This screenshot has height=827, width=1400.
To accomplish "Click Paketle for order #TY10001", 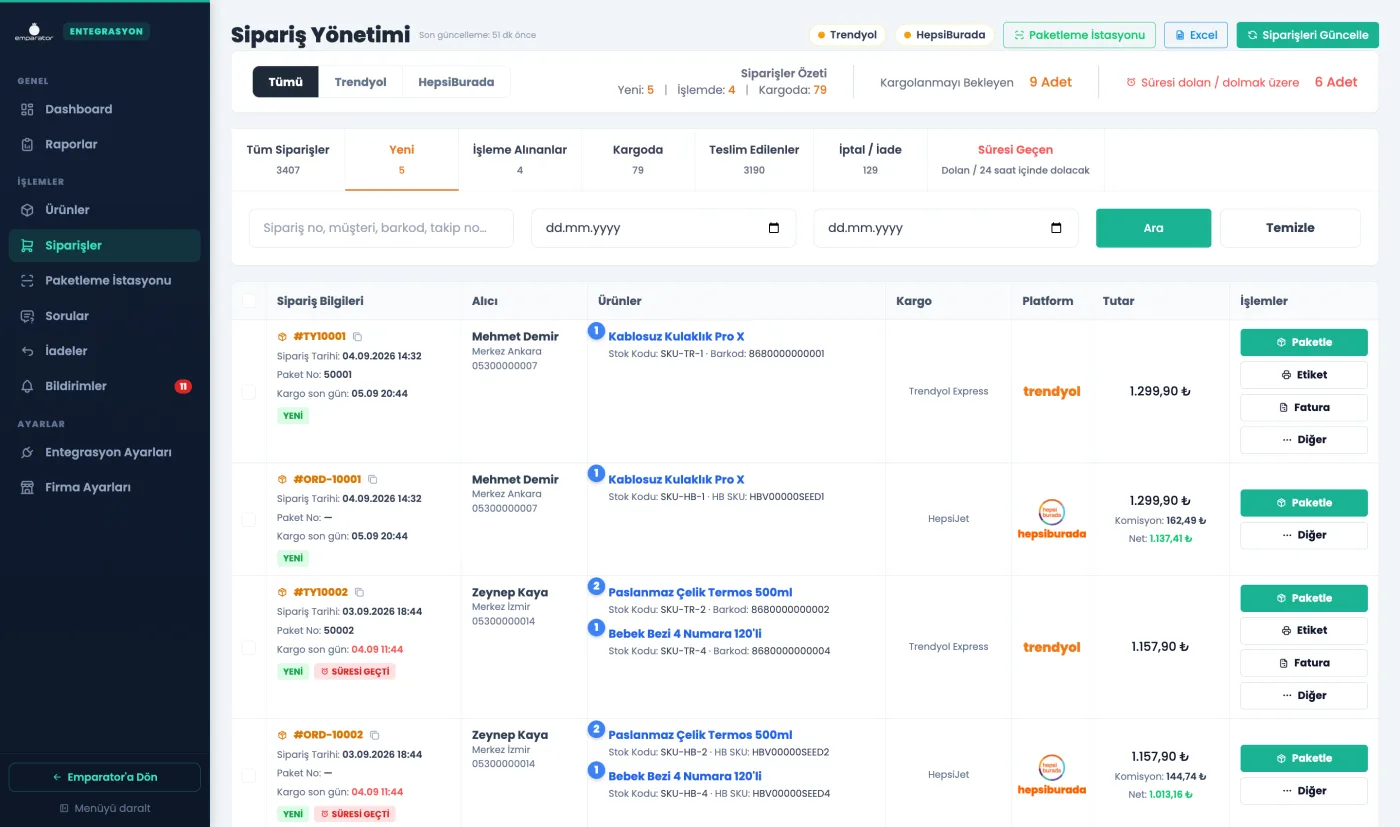I will [x=1304, y=342].
